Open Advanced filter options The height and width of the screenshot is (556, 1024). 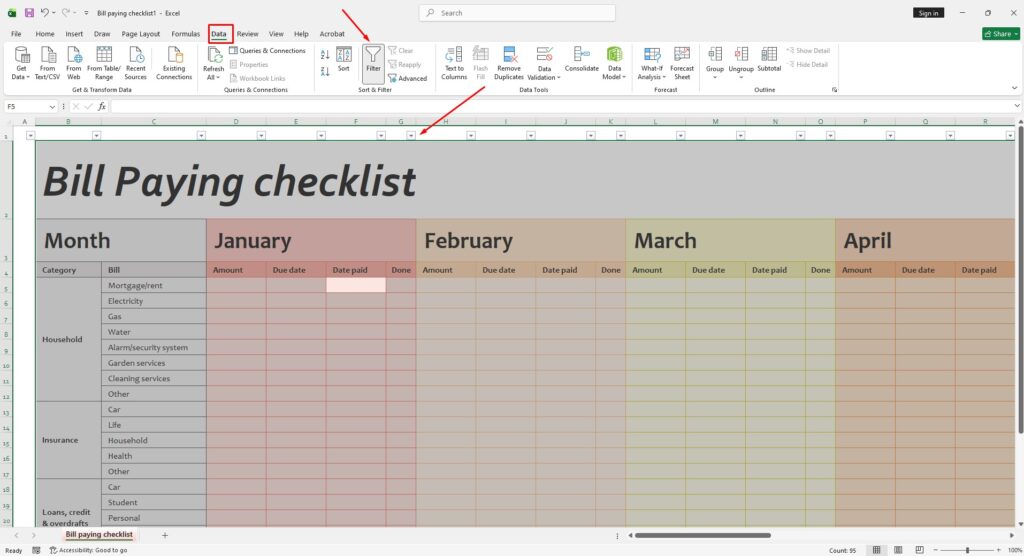(x=408, y=78)
